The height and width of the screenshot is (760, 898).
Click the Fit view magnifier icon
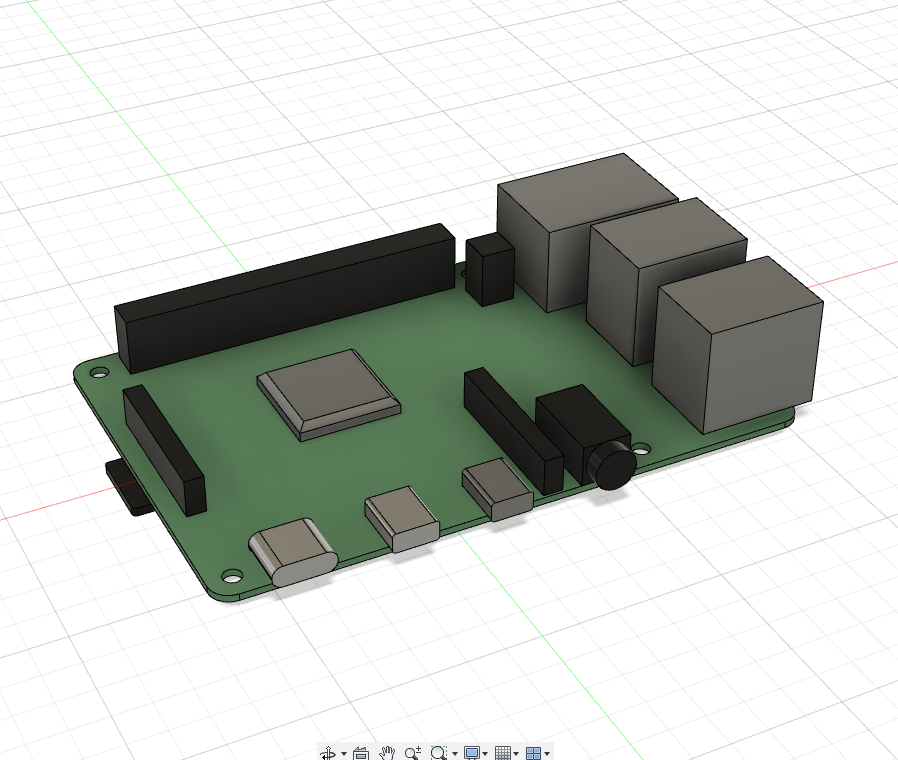point(437,753)
